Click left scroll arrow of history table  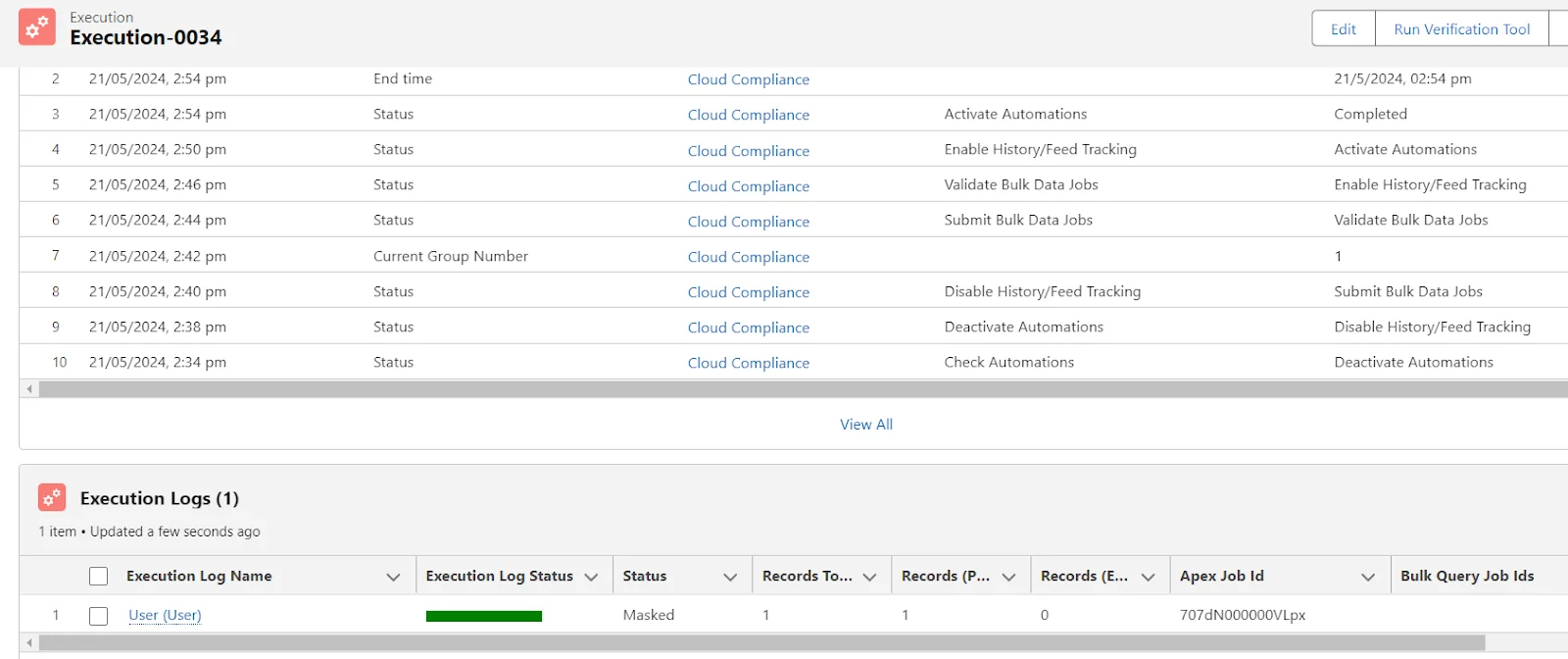click(29, 389)
